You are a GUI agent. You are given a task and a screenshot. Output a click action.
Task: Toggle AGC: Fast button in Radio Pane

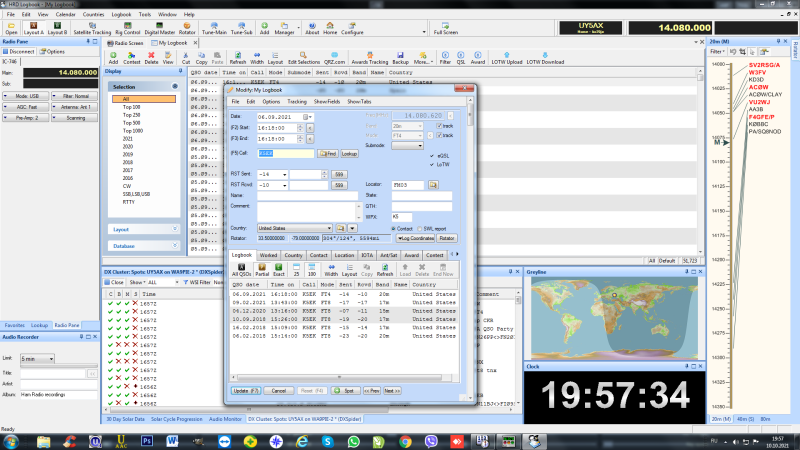26,107
